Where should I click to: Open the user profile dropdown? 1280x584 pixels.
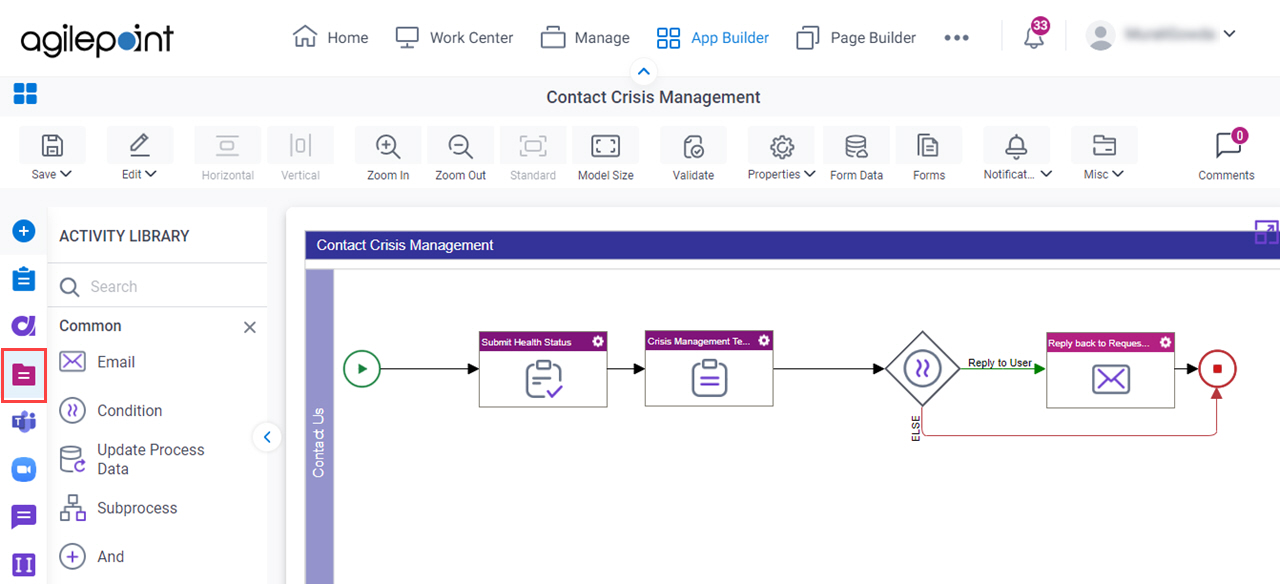pyautogui.click(x=1161, y=35)
